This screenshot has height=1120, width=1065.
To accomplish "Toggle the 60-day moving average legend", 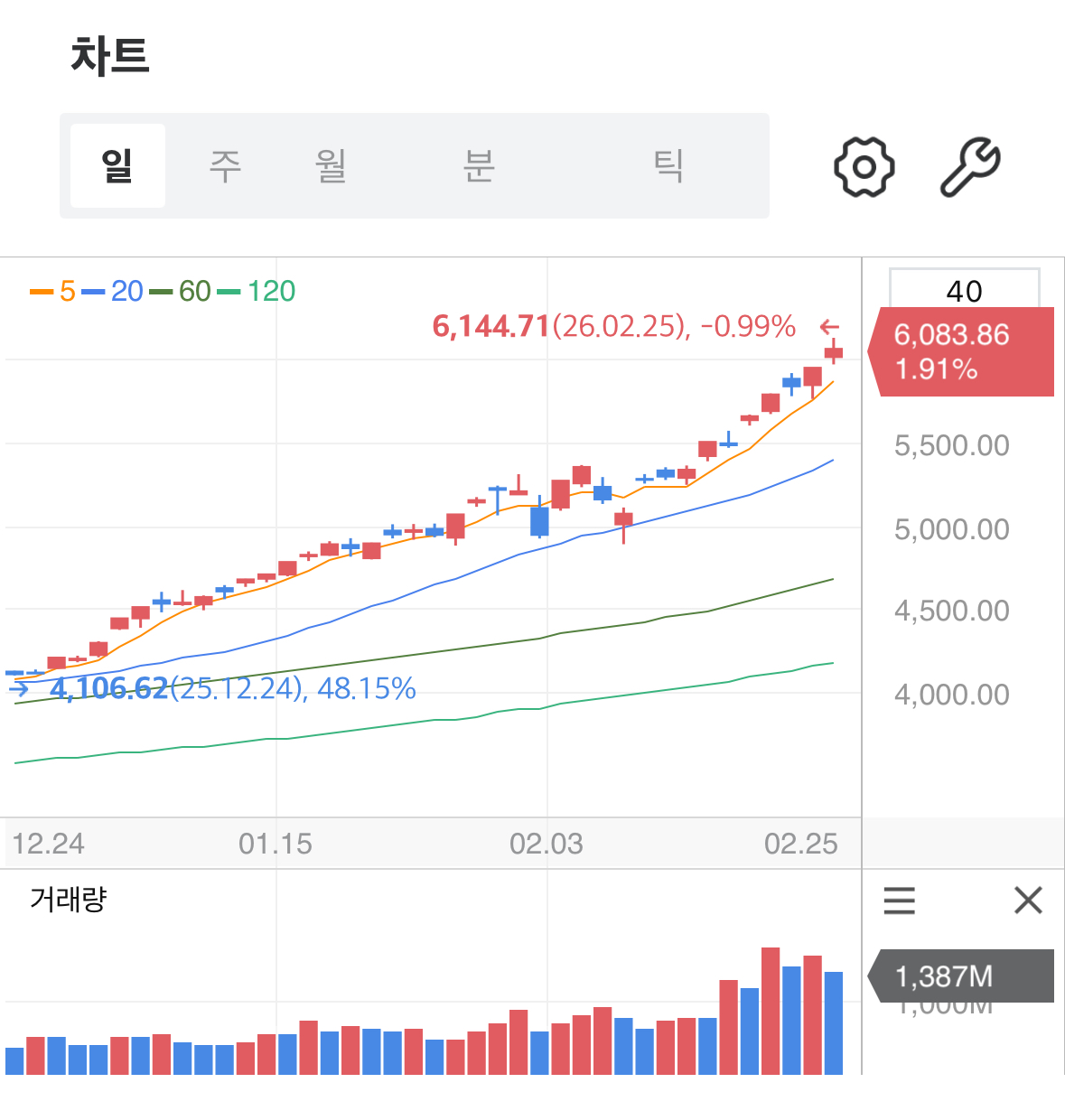I will point(181,291).
